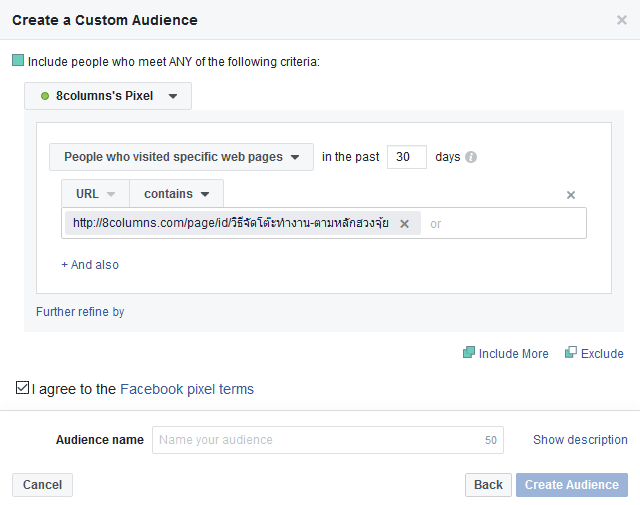
Task: Open the URL dropdown
Action: tap(96, 194)
